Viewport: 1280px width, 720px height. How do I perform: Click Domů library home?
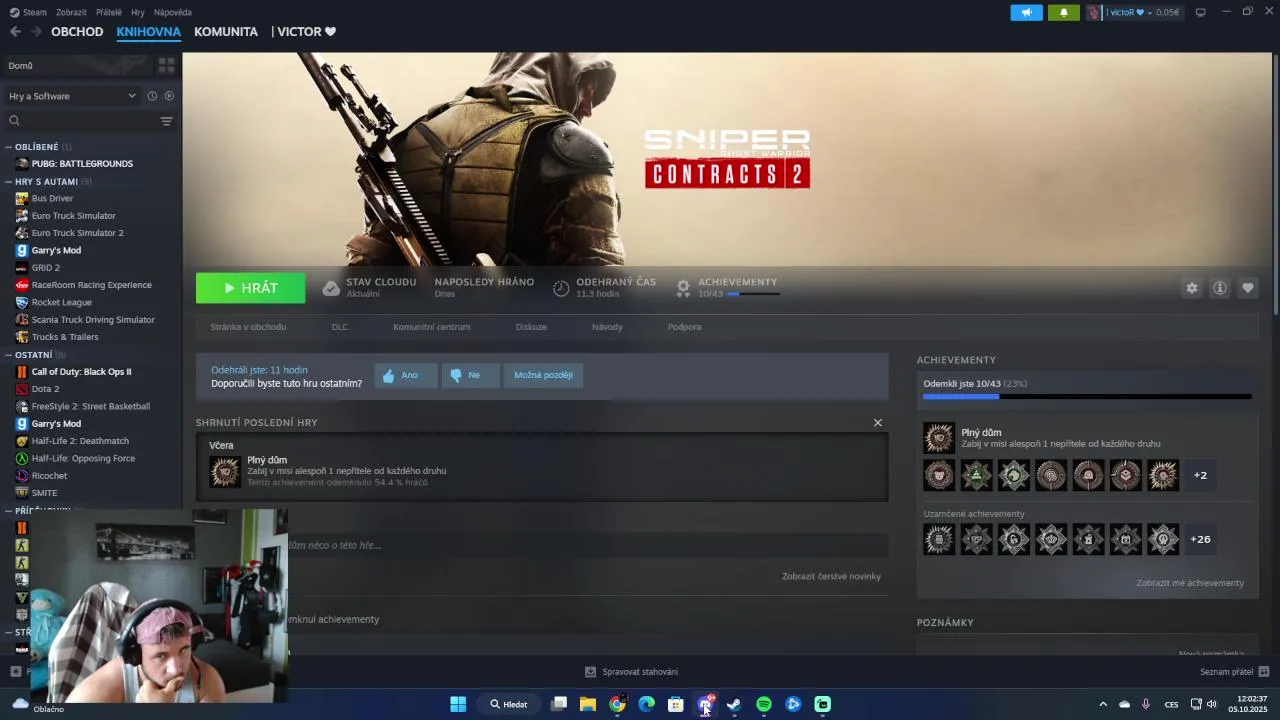click(x=76, y=66)
